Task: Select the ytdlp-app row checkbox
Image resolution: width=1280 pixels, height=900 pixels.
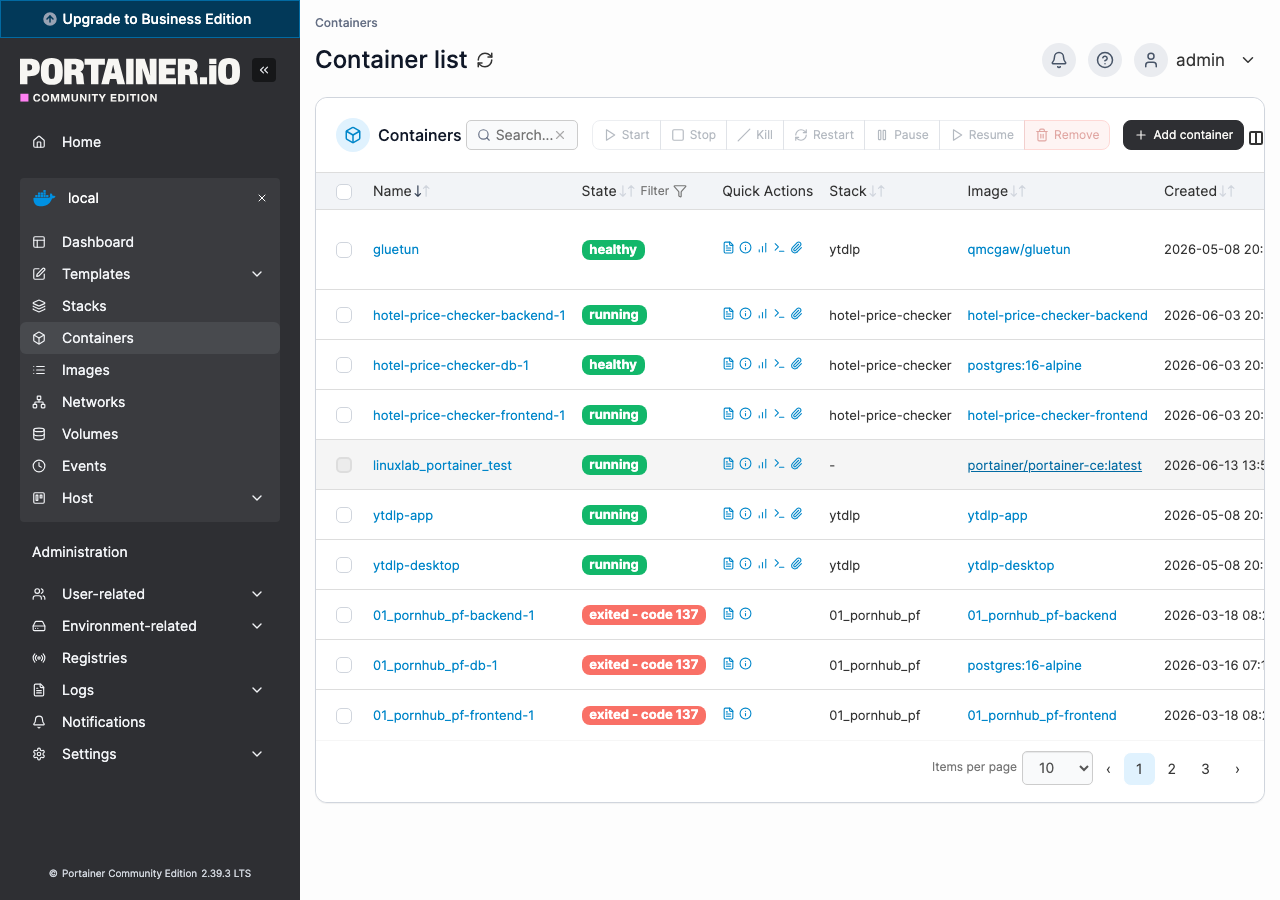Action: click(344, 515)
